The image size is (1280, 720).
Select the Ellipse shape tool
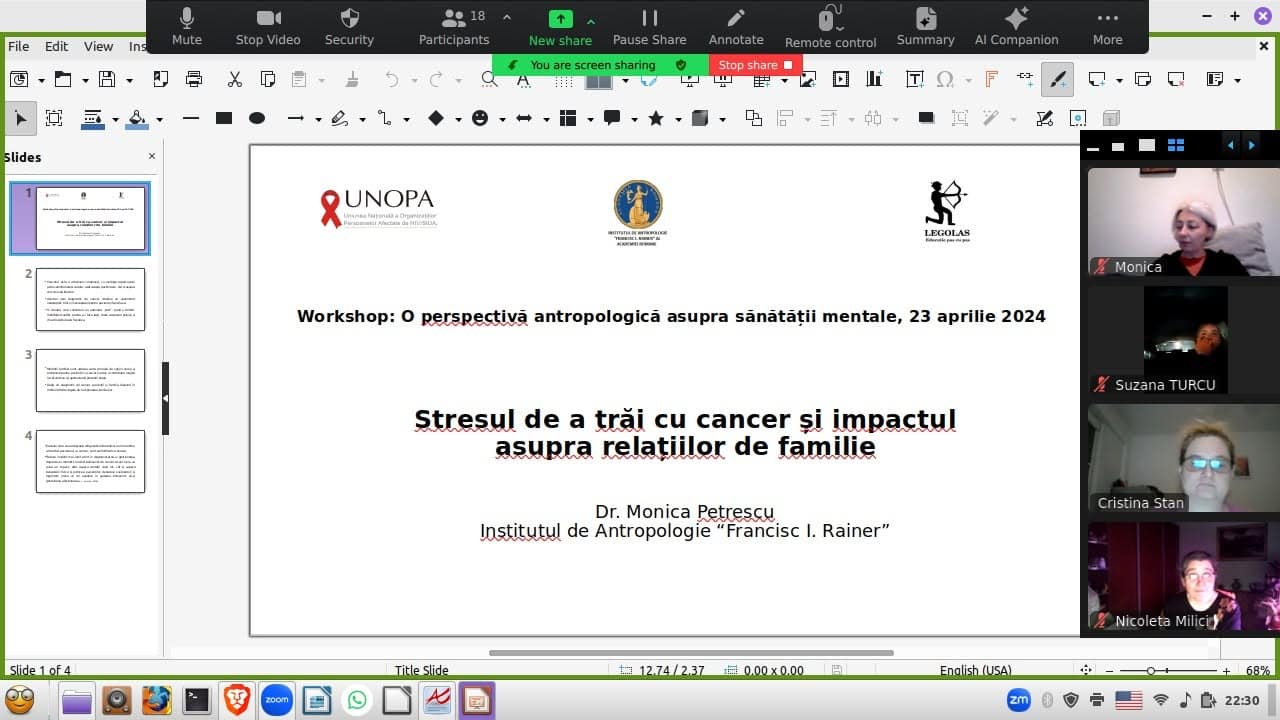click(257, 118)
